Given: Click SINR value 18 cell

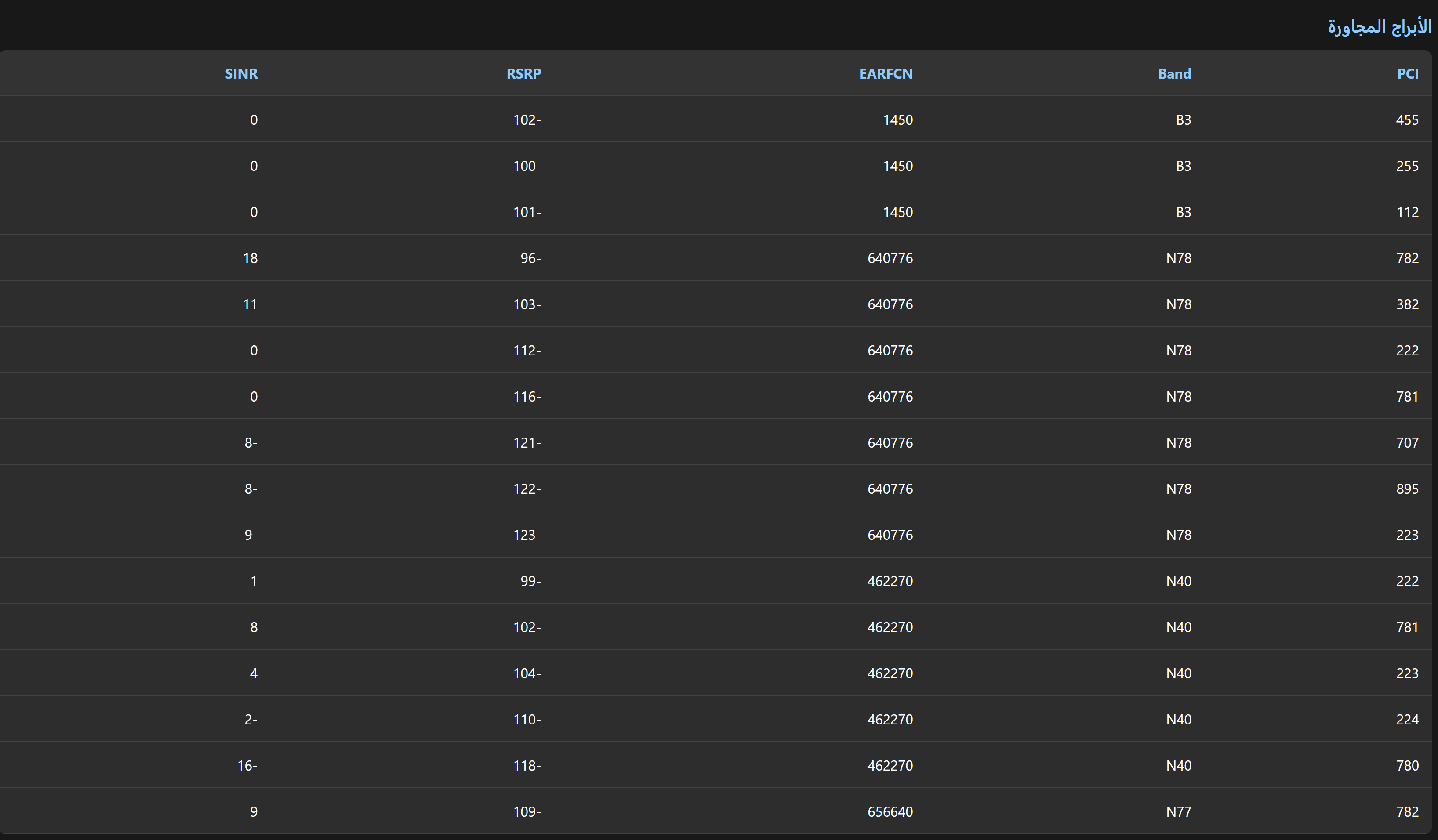Looking at the screenshot, I should [x=250, y=258].
